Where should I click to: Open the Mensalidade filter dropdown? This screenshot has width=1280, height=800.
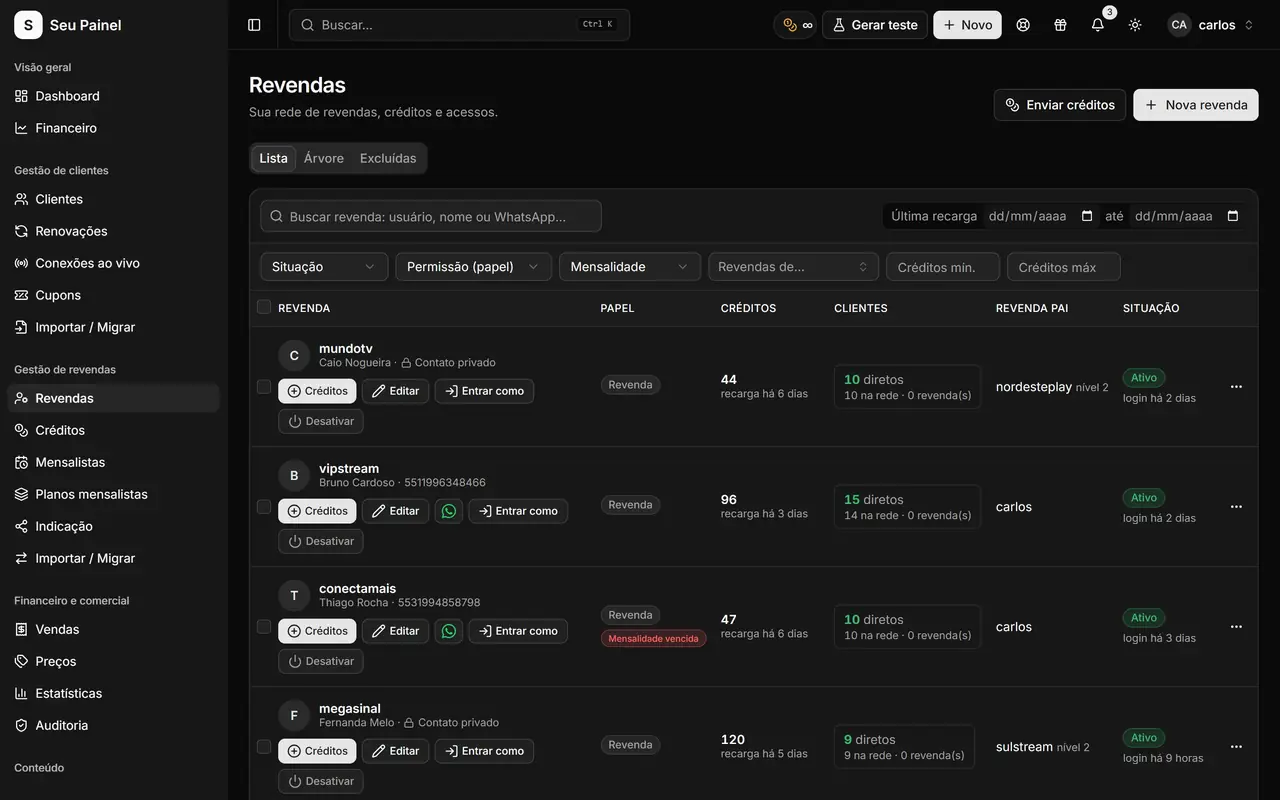coord(630,267)
